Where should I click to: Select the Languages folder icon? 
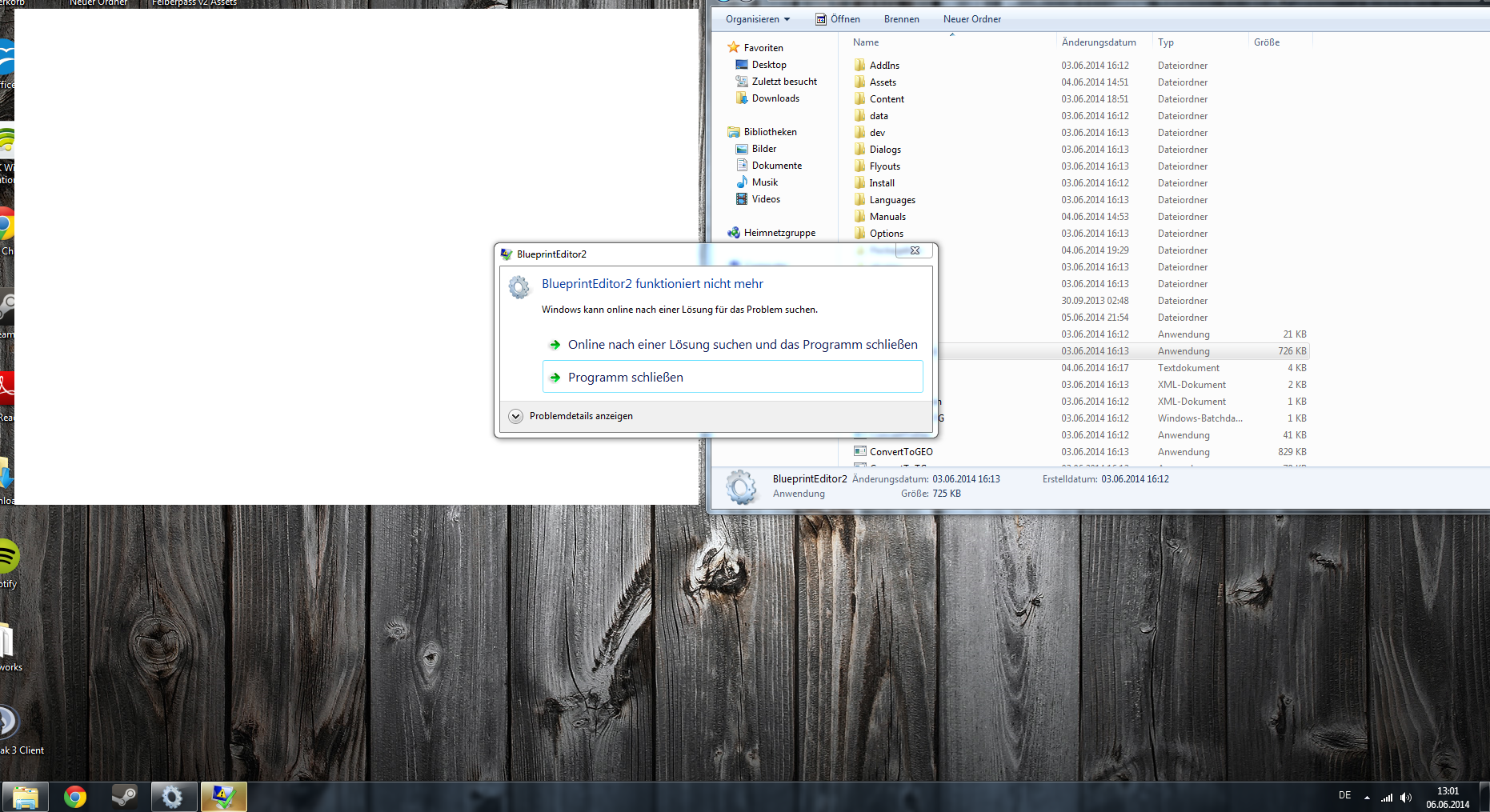pos(859,199)
